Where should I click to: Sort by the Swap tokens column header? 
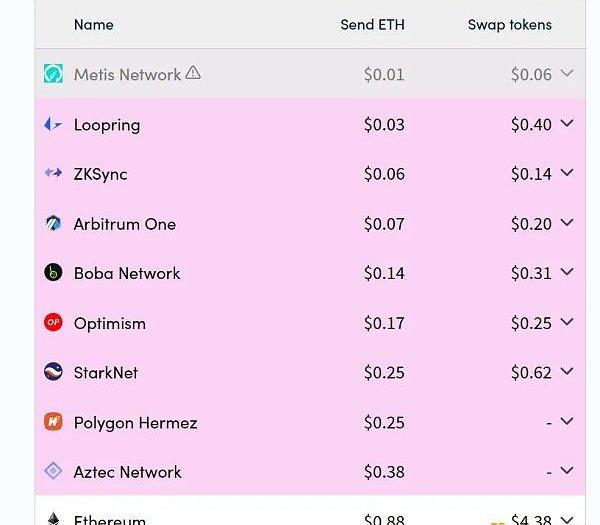[509, 24]
